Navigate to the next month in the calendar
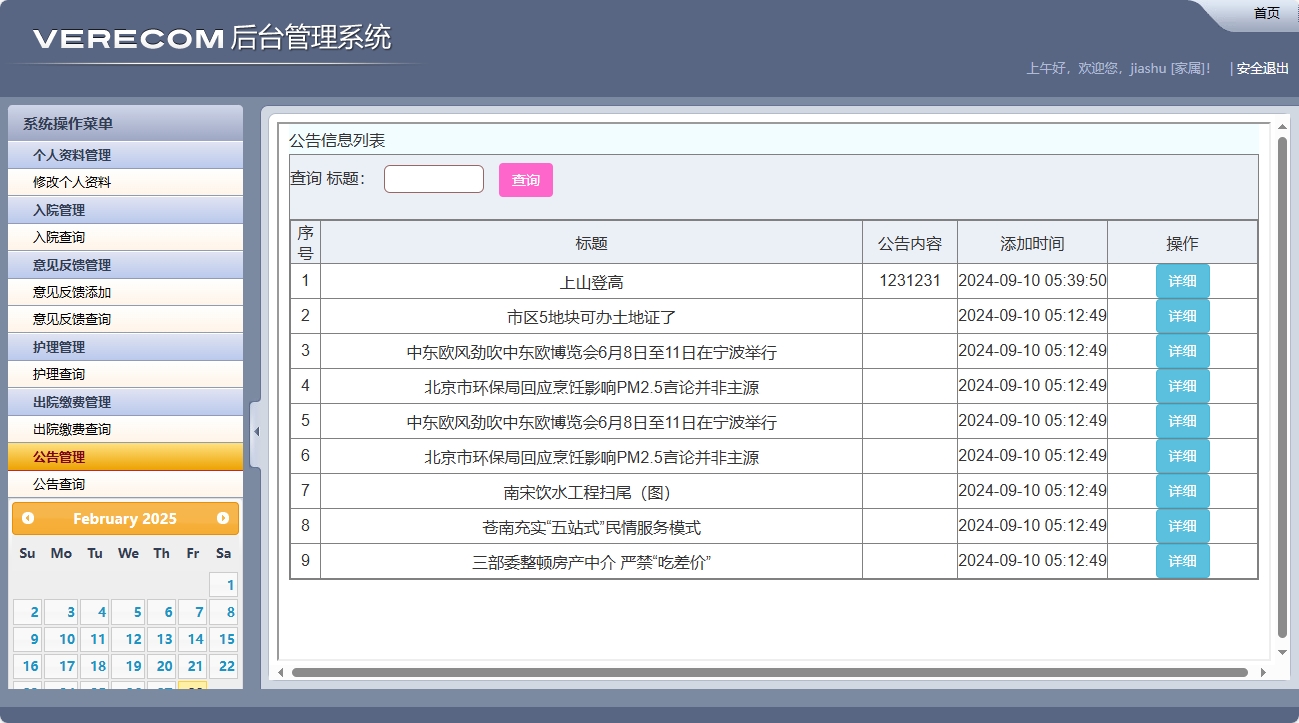Viewport: 1299px width, 723px height. click(223, 518)
